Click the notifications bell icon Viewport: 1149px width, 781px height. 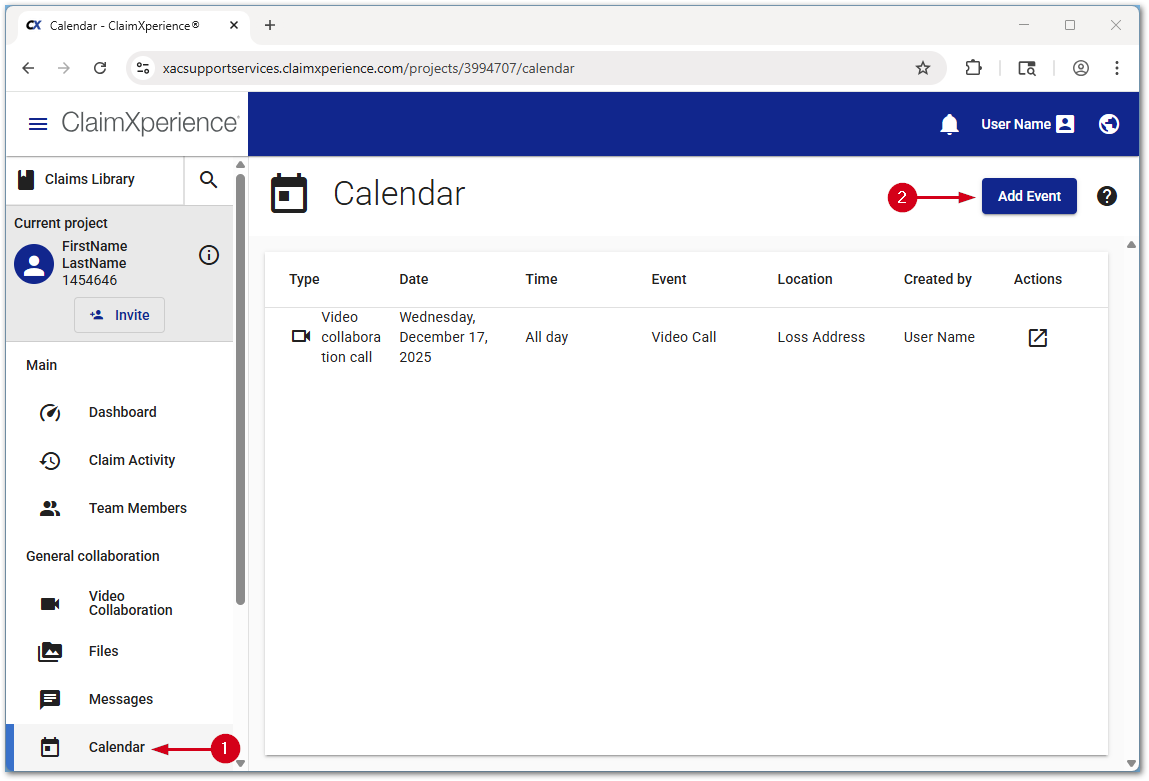click(x=948, y=124)
